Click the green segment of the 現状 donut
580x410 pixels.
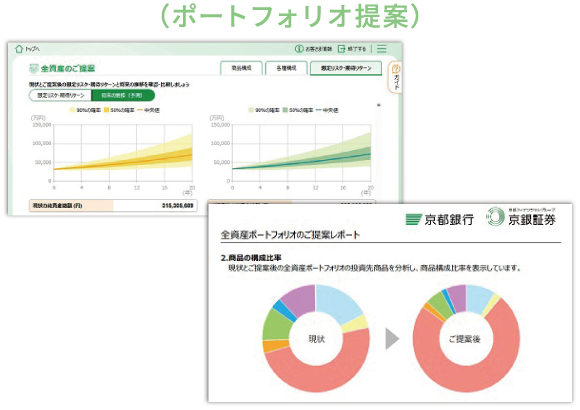pyautogui.click(x=277, y=326)
